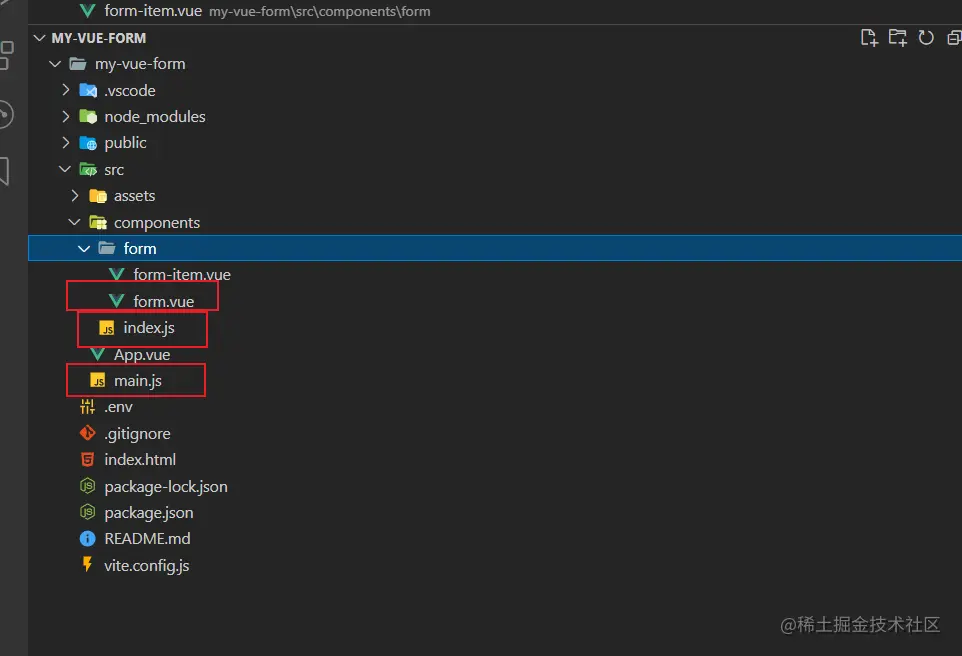Viewport: 962px width, 656px height.
Task: Collapse the components folder
Action: (73, 222)
